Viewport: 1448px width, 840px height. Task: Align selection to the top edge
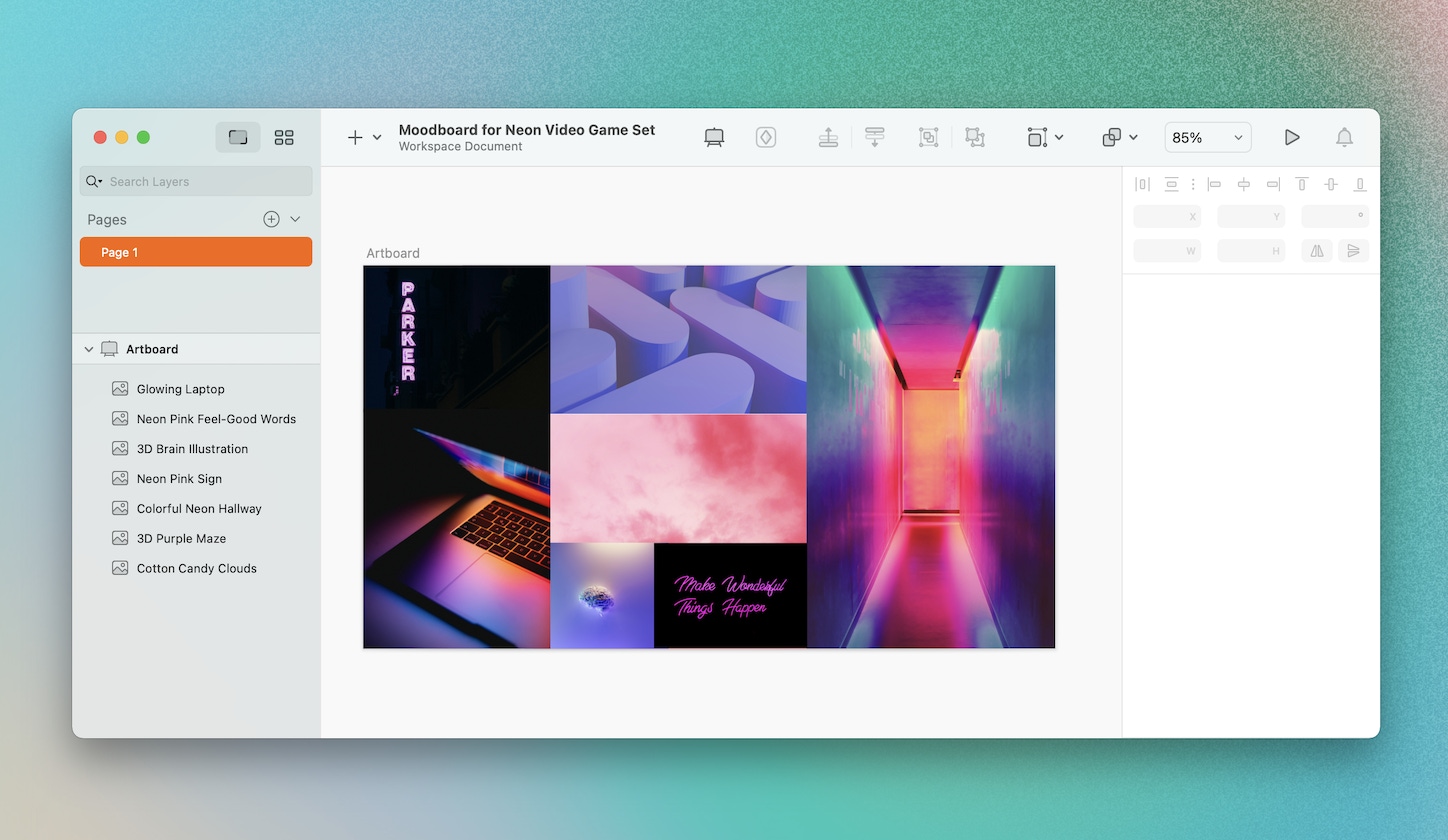(1301, 184)
